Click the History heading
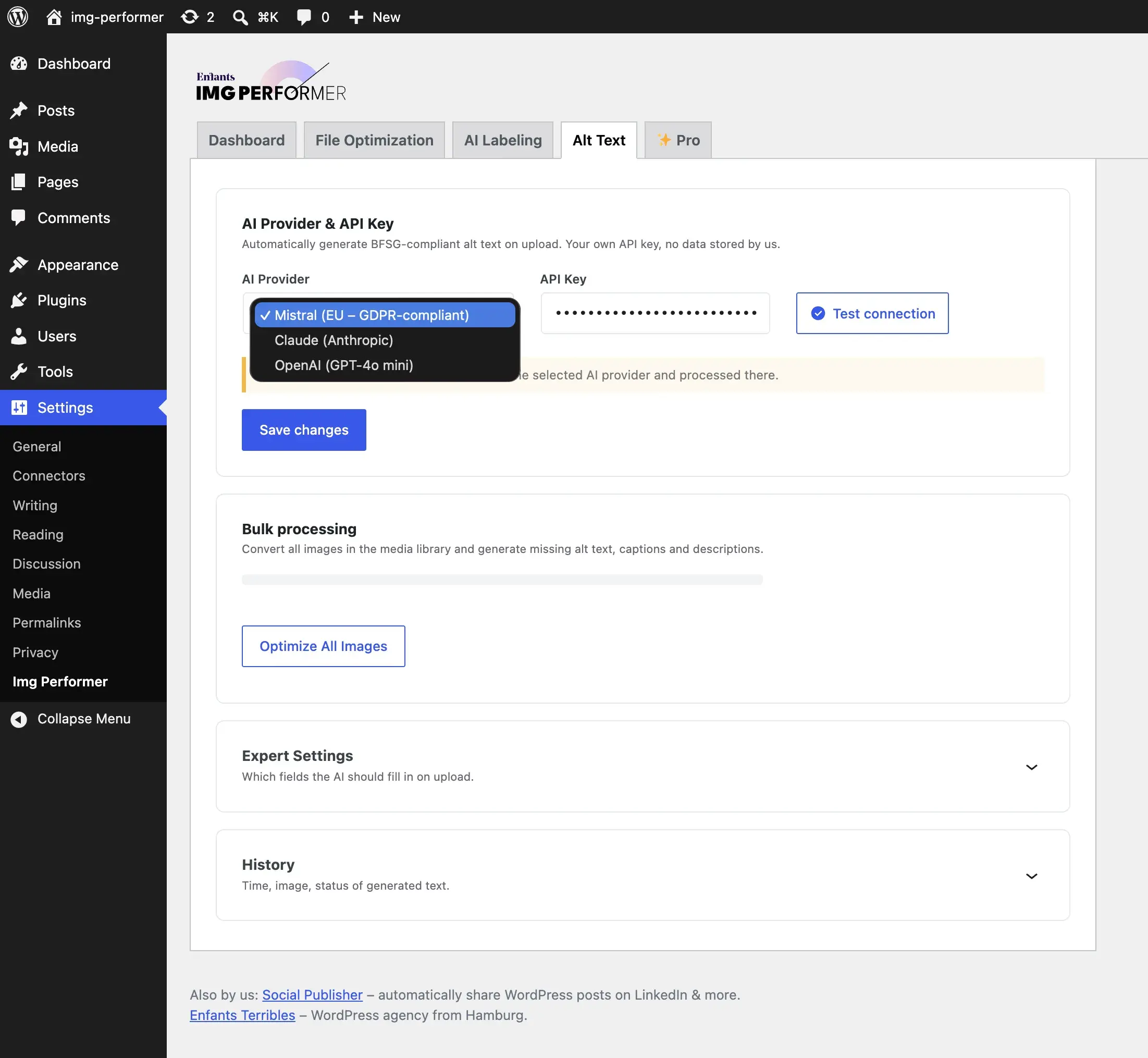 tap(268, 865)
